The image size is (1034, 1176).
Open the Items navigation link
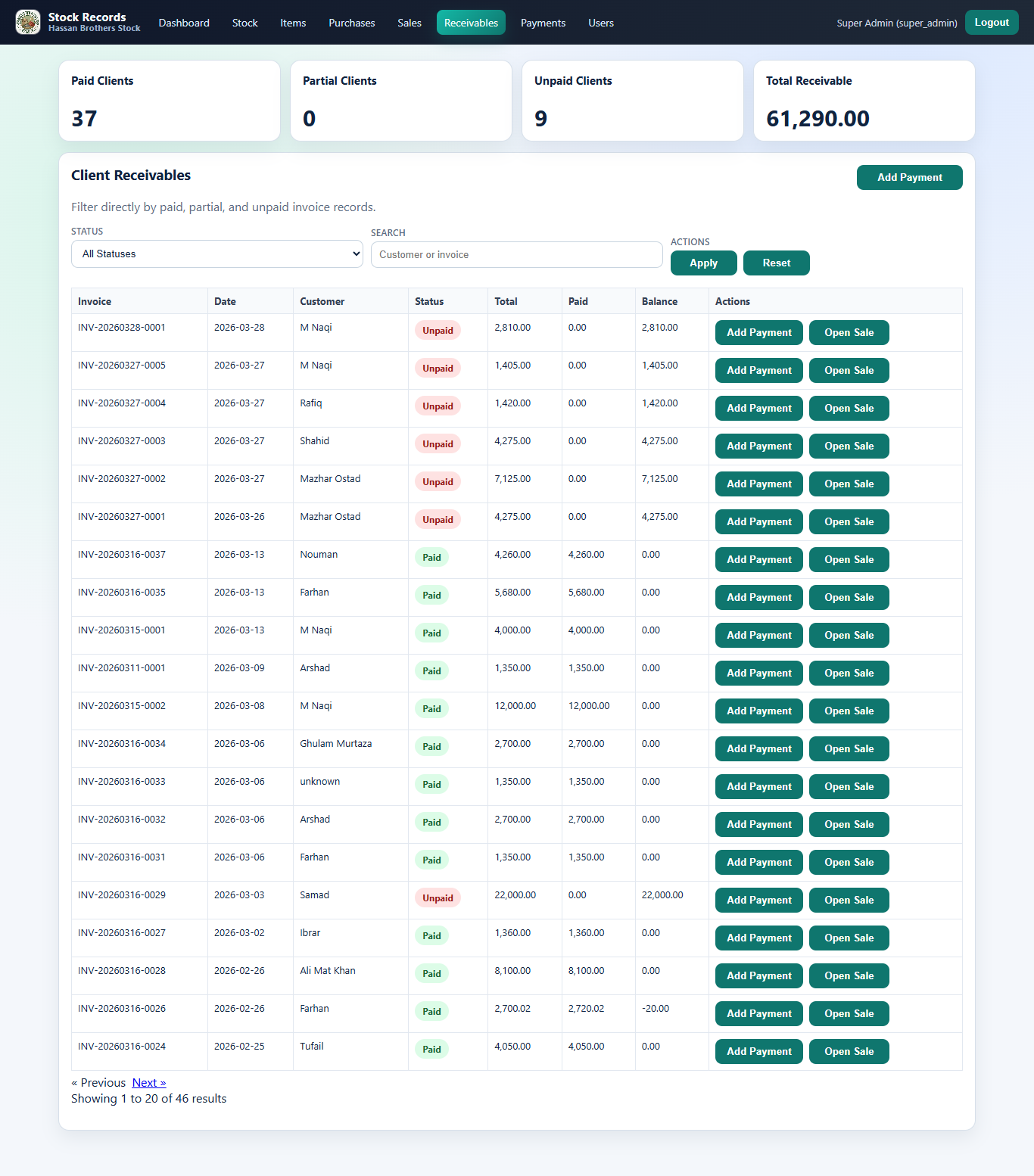(x=293, y=23)
